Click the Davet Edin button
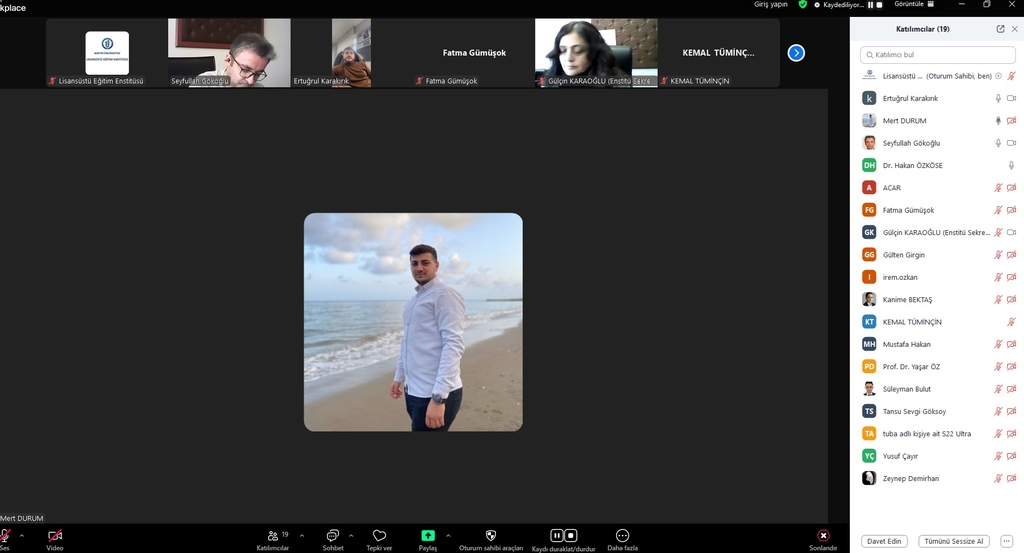 [x=883, y=541]
